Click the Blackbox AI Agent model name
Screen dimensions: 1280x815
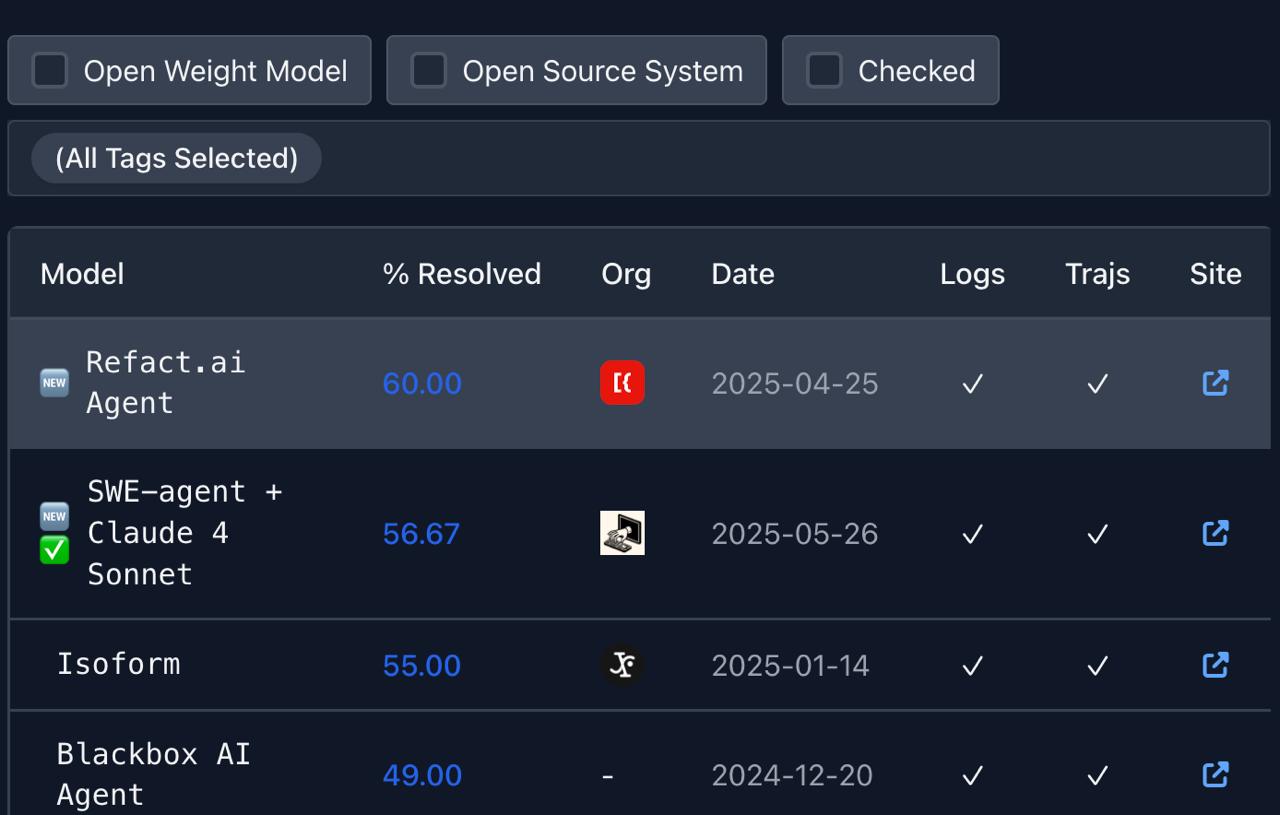point(152,774)
